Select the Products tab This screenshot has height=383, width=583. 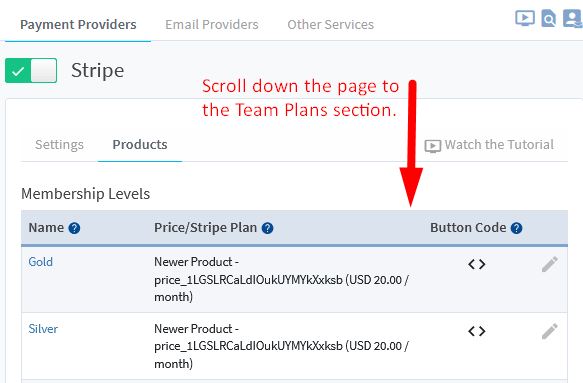[140, 145]
